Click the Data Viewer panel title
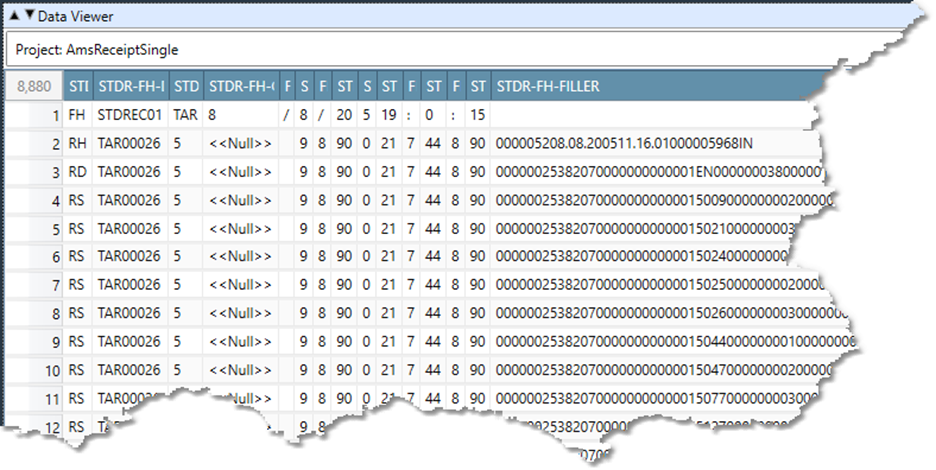This screenshot has width=936, height=470. tap(76, 16)
